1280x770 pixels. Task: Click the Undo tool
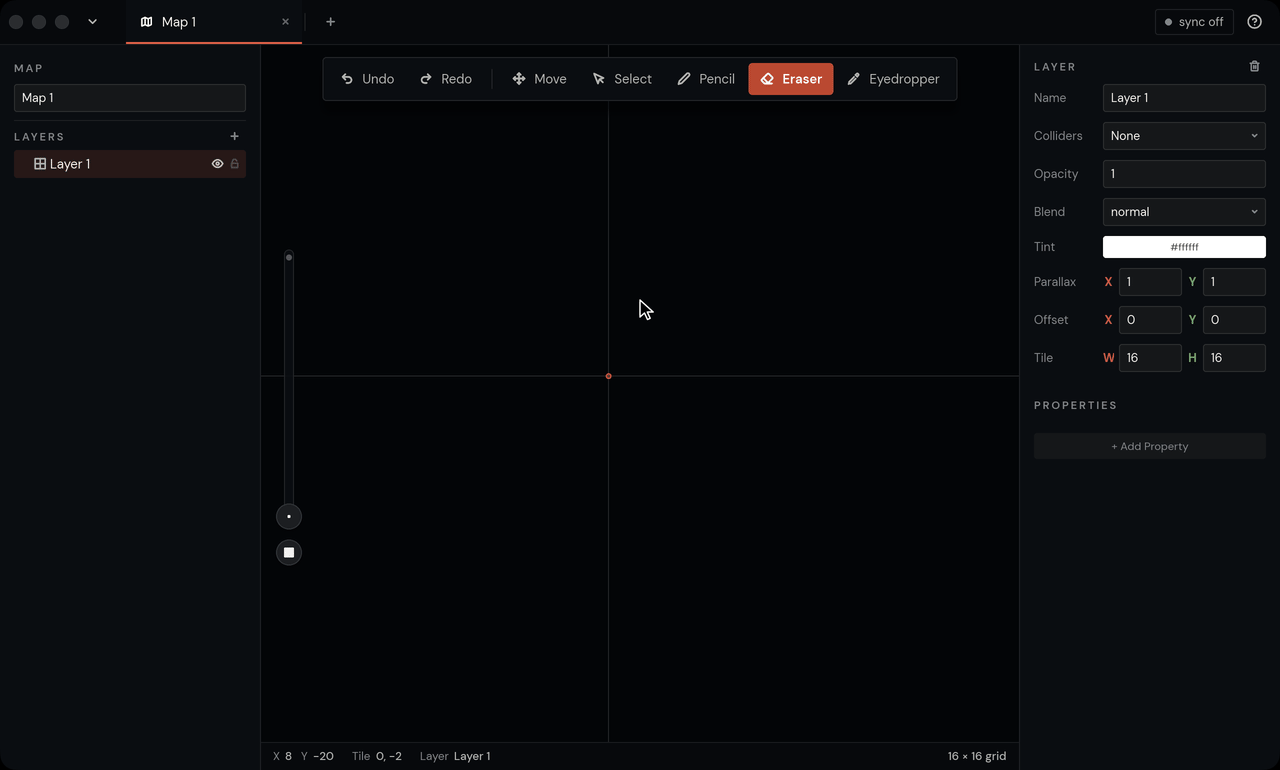367,79
